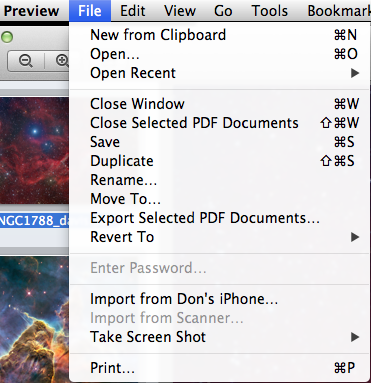Select Save in File menu
Screen dimensions: 371x383
pos(220,142)
